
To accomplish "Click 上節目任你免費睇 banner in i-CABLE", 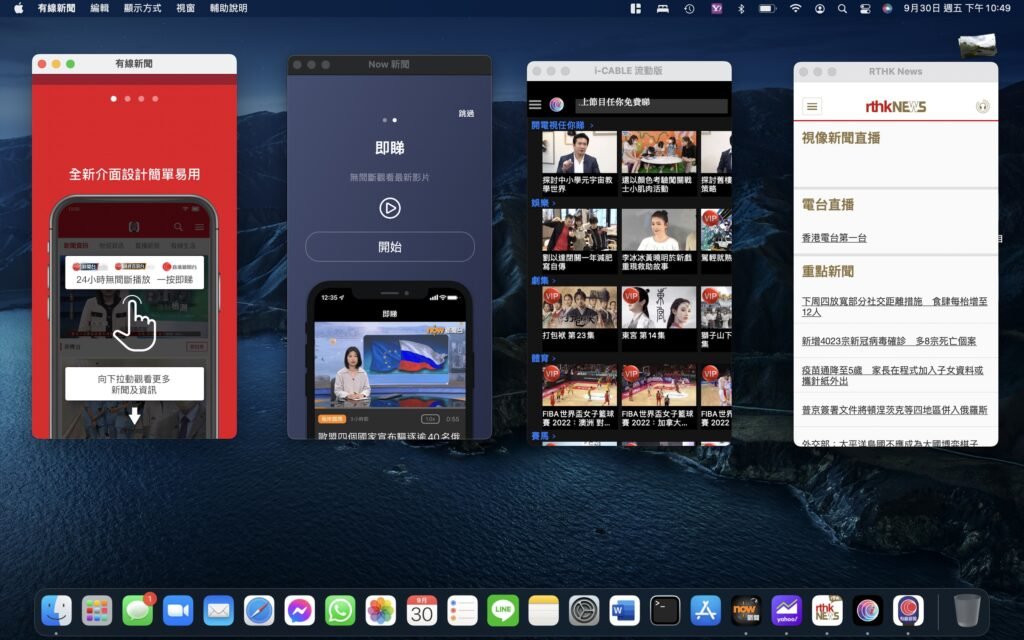I will 652,104.
